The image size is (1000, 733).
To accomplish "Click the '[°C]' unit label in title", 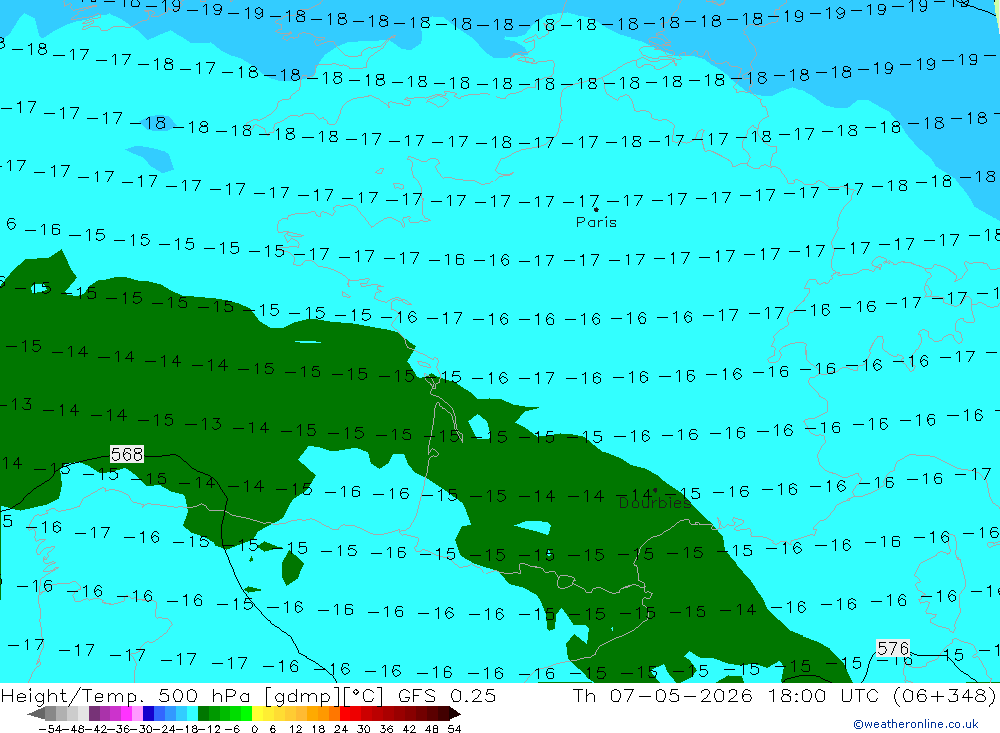I will pos(364,695).
